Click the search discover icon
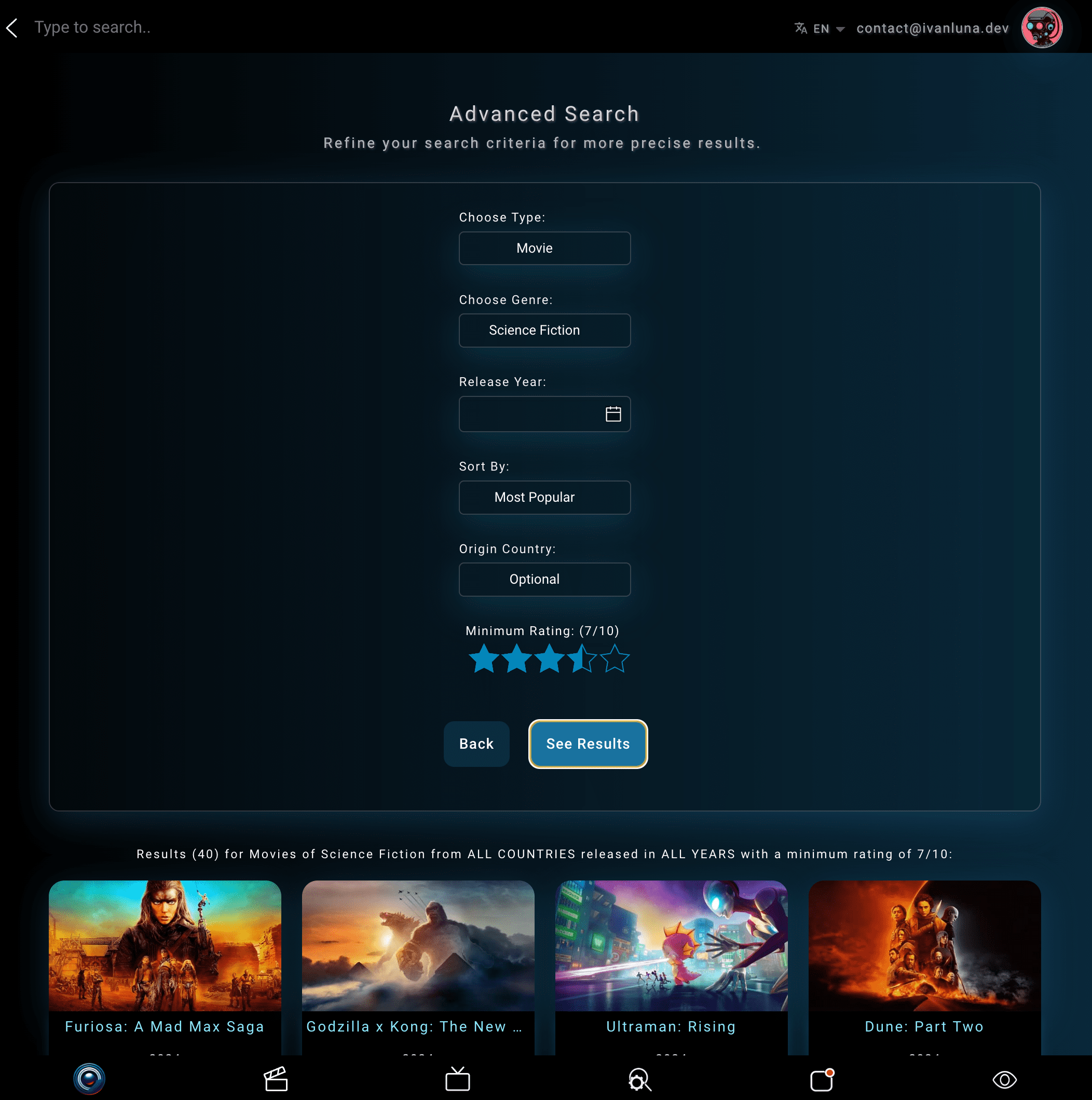This screenshot has width=1092, height=1100. point(641,1079)
